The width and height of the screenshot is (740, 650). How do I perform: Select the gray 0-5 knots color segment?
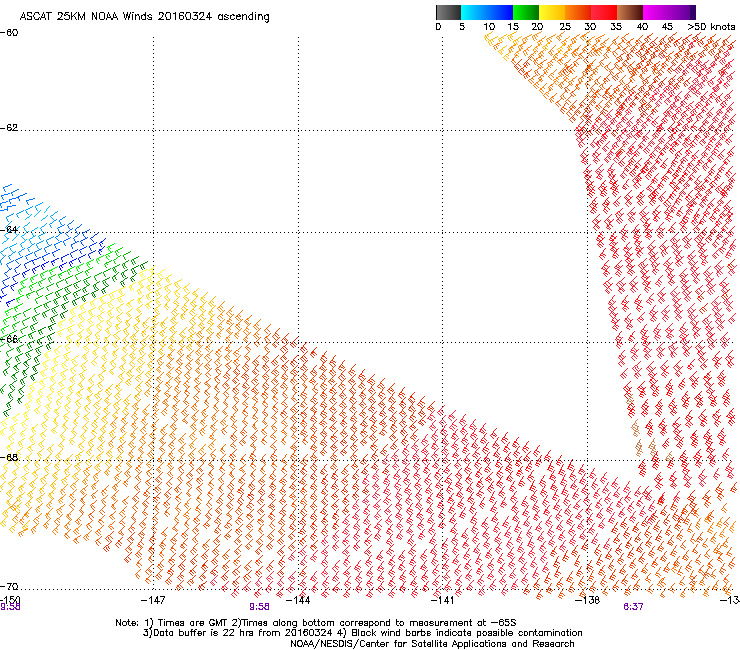pos(448,12)
